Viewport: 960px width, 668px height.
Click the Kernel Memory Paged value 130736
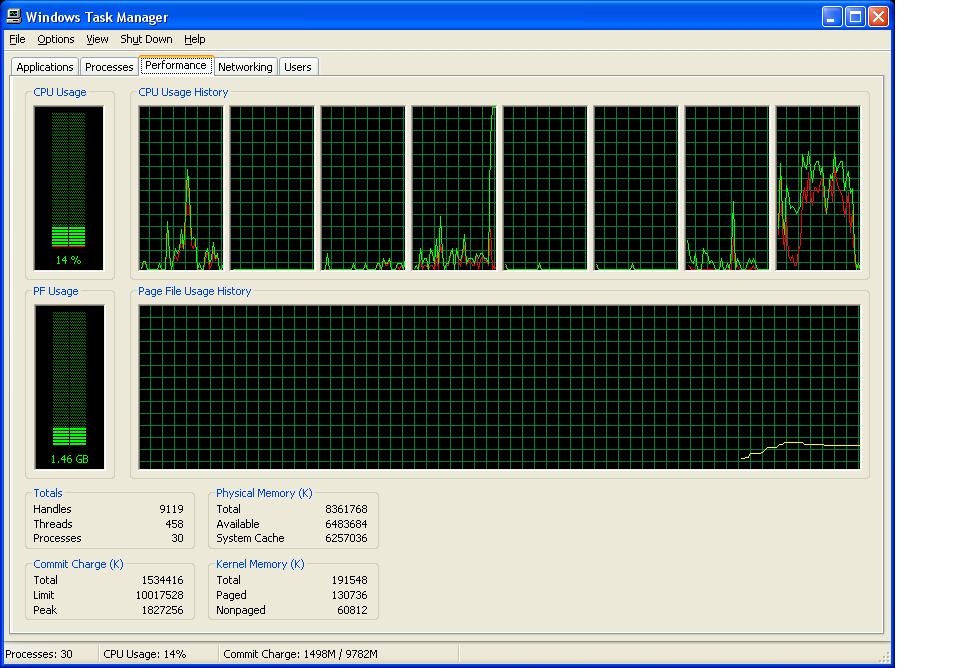pyautogui.click(x=350, y=595)
